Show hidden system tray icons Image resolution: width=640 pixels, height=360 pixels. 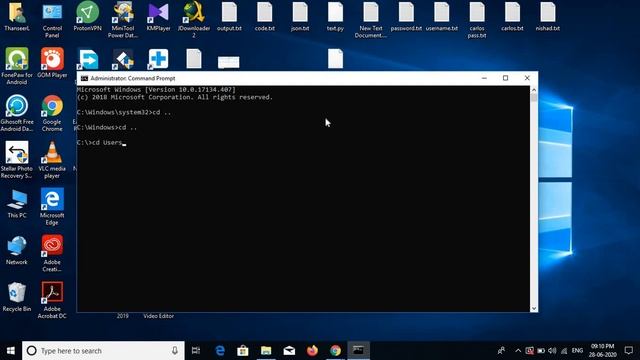coord(518,351)
